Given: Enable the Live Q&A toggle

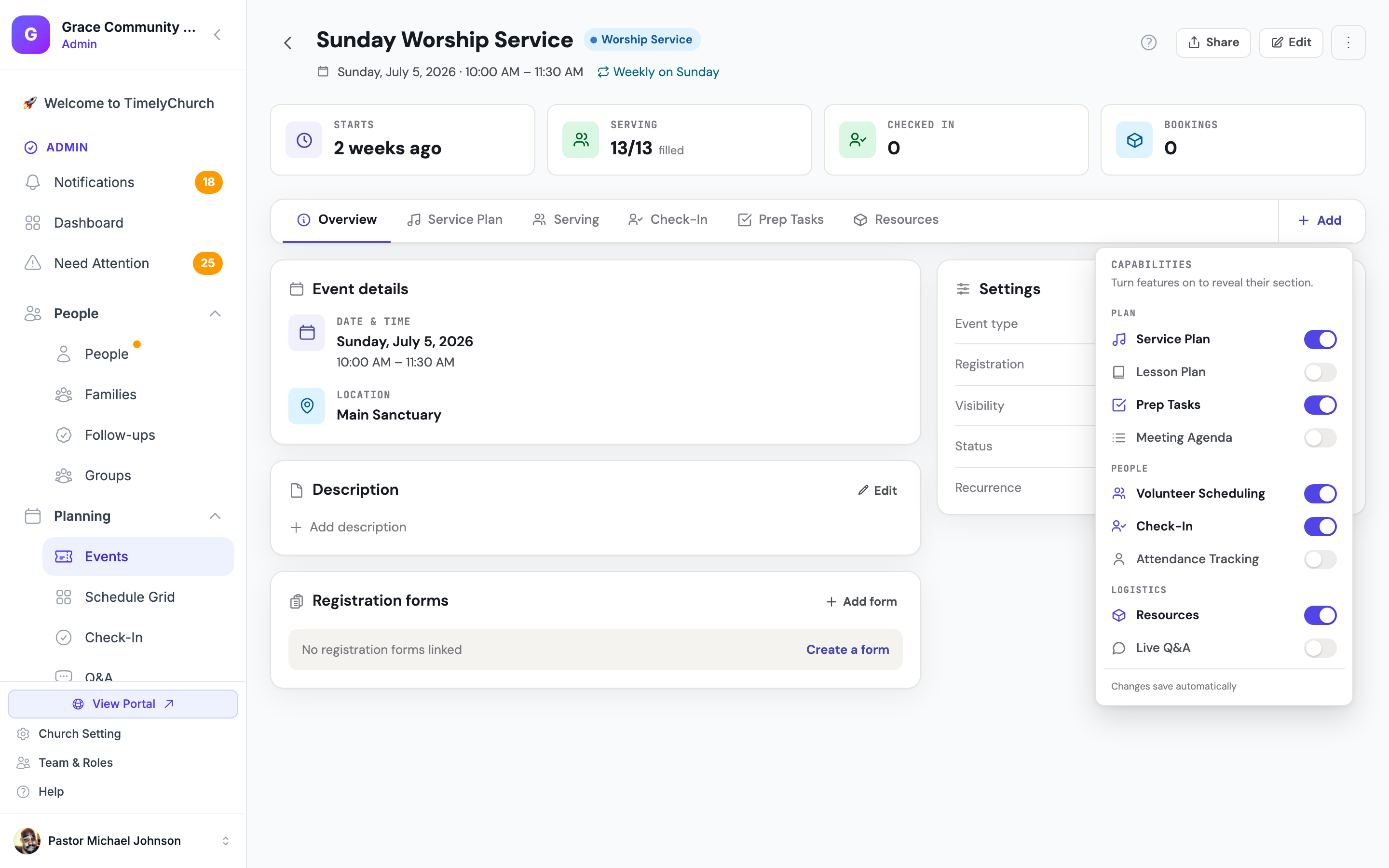Looking at the screenshot, I should coord(1320,648).
